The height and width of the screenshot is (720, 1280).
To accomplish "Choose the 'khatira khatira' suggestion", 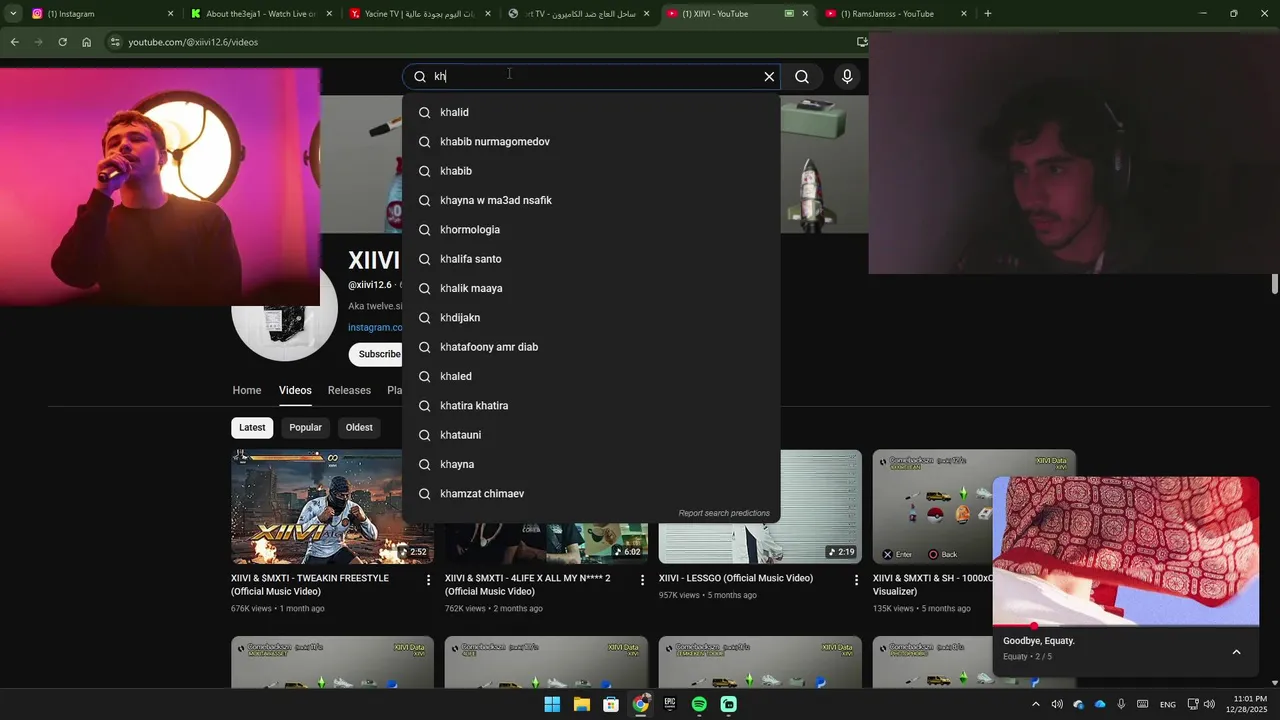I will 591,406.
